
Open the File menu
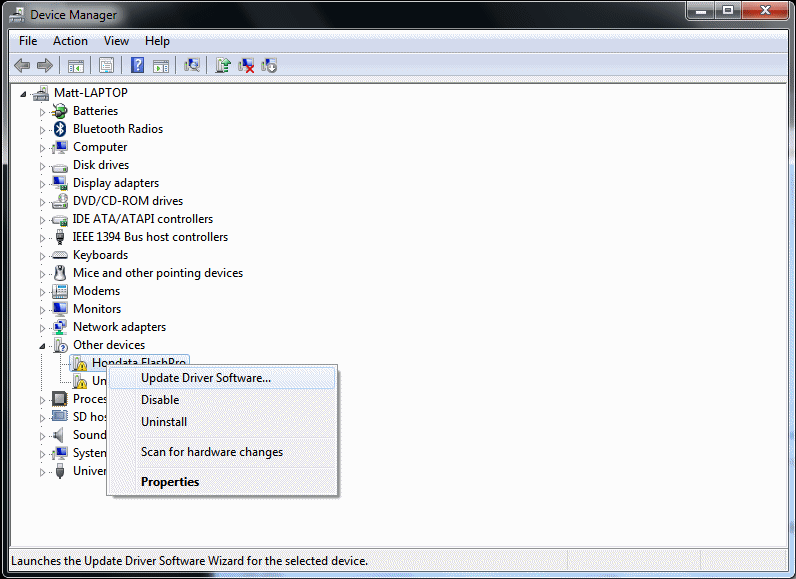(x=28, y=41)
